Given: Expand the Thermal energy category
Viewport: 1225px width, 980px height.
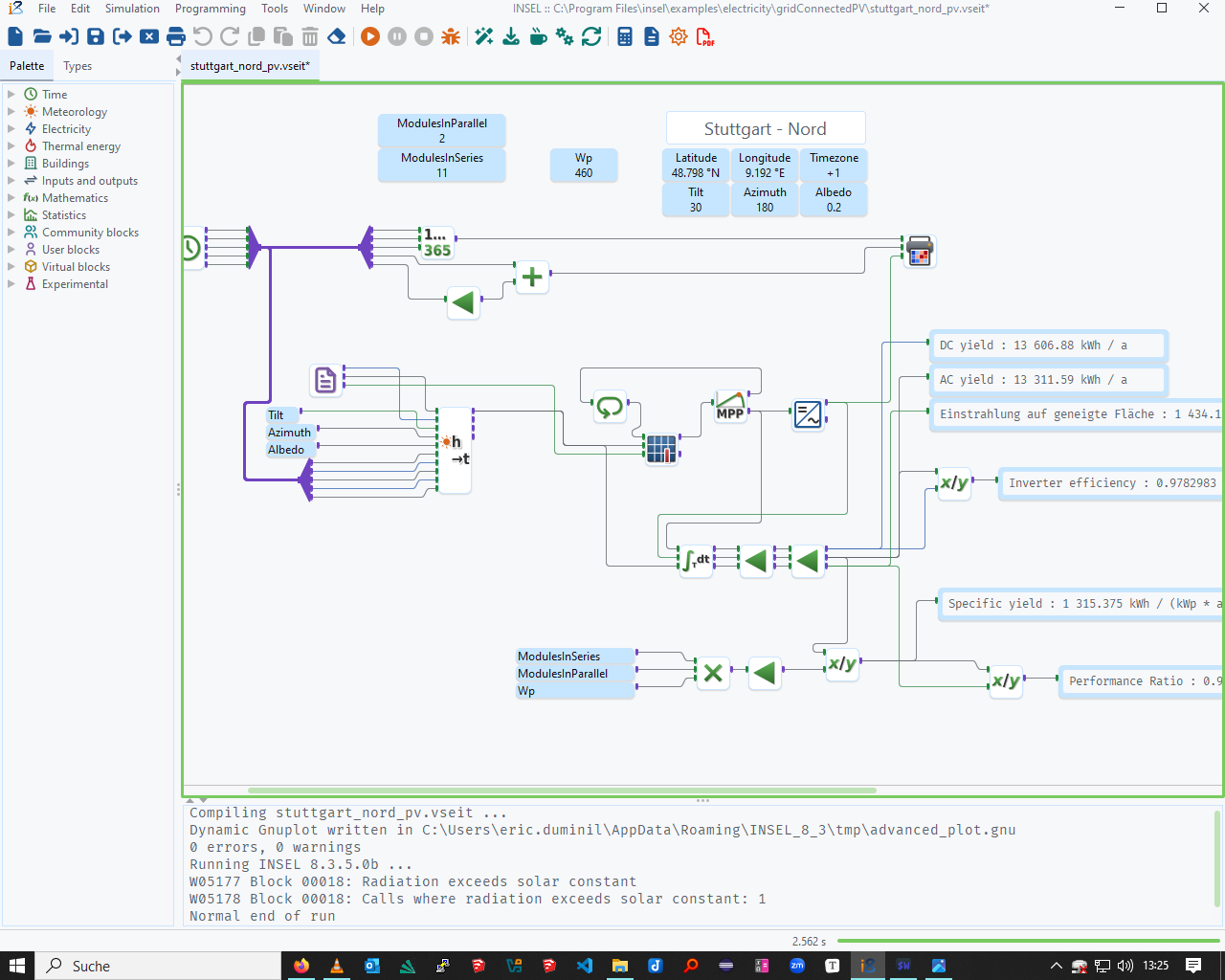Looking at the screenshot, I should [11, 146].
